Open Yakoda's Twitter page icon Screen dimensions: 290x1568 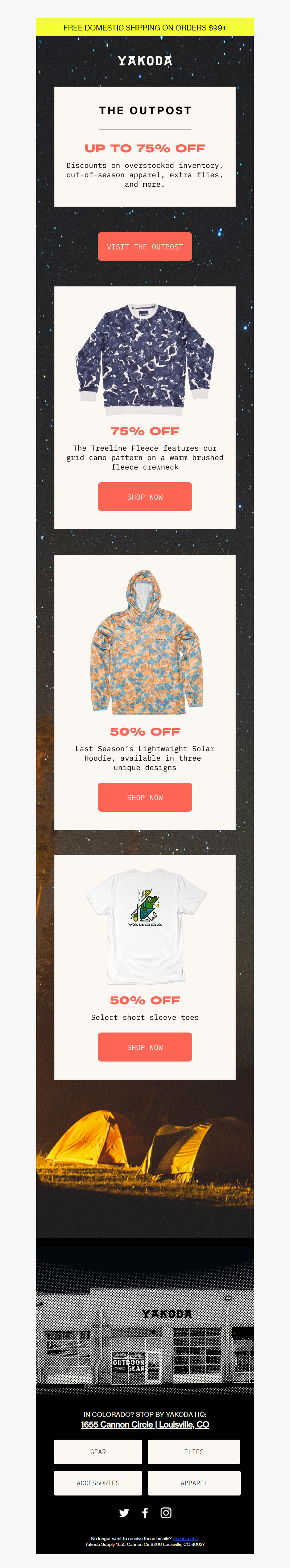[x=124, y=1513]
